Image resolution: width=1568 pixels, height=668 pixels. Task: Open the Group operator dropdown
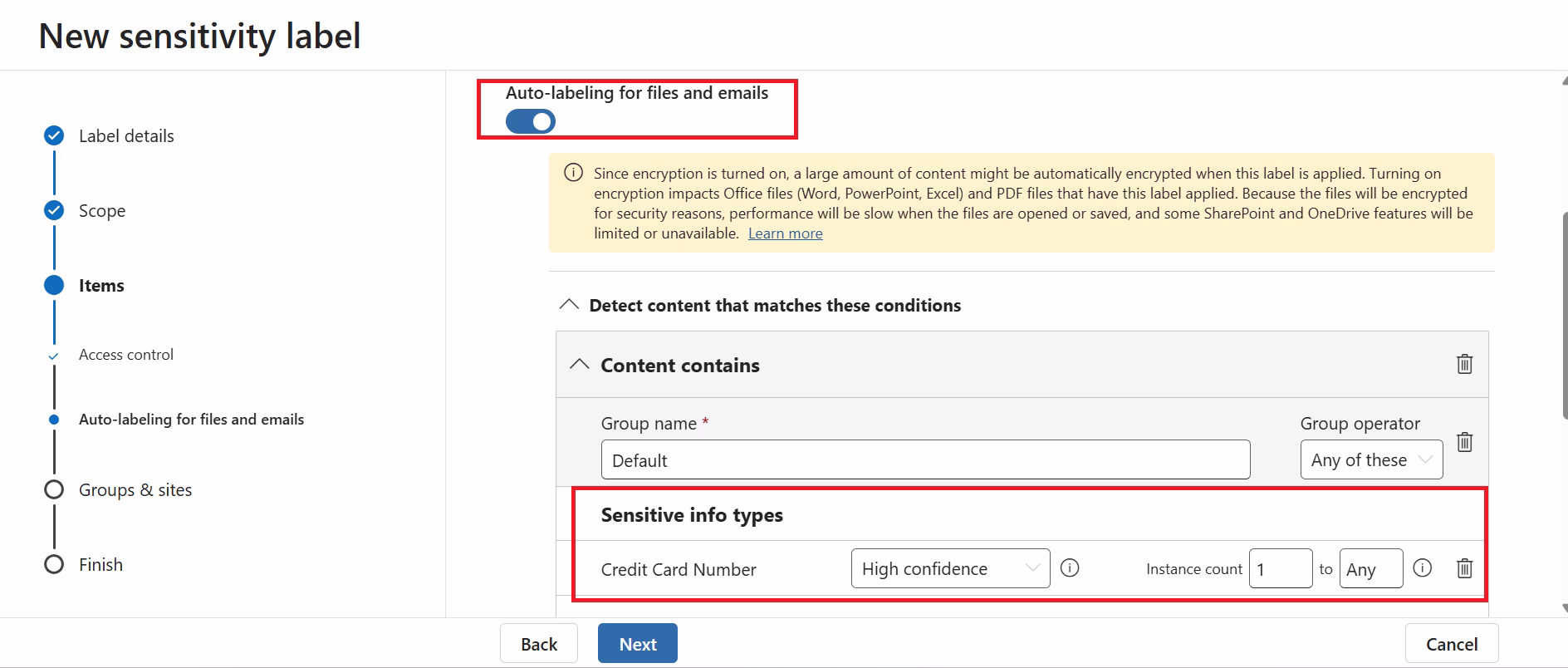coord(1371,459)
